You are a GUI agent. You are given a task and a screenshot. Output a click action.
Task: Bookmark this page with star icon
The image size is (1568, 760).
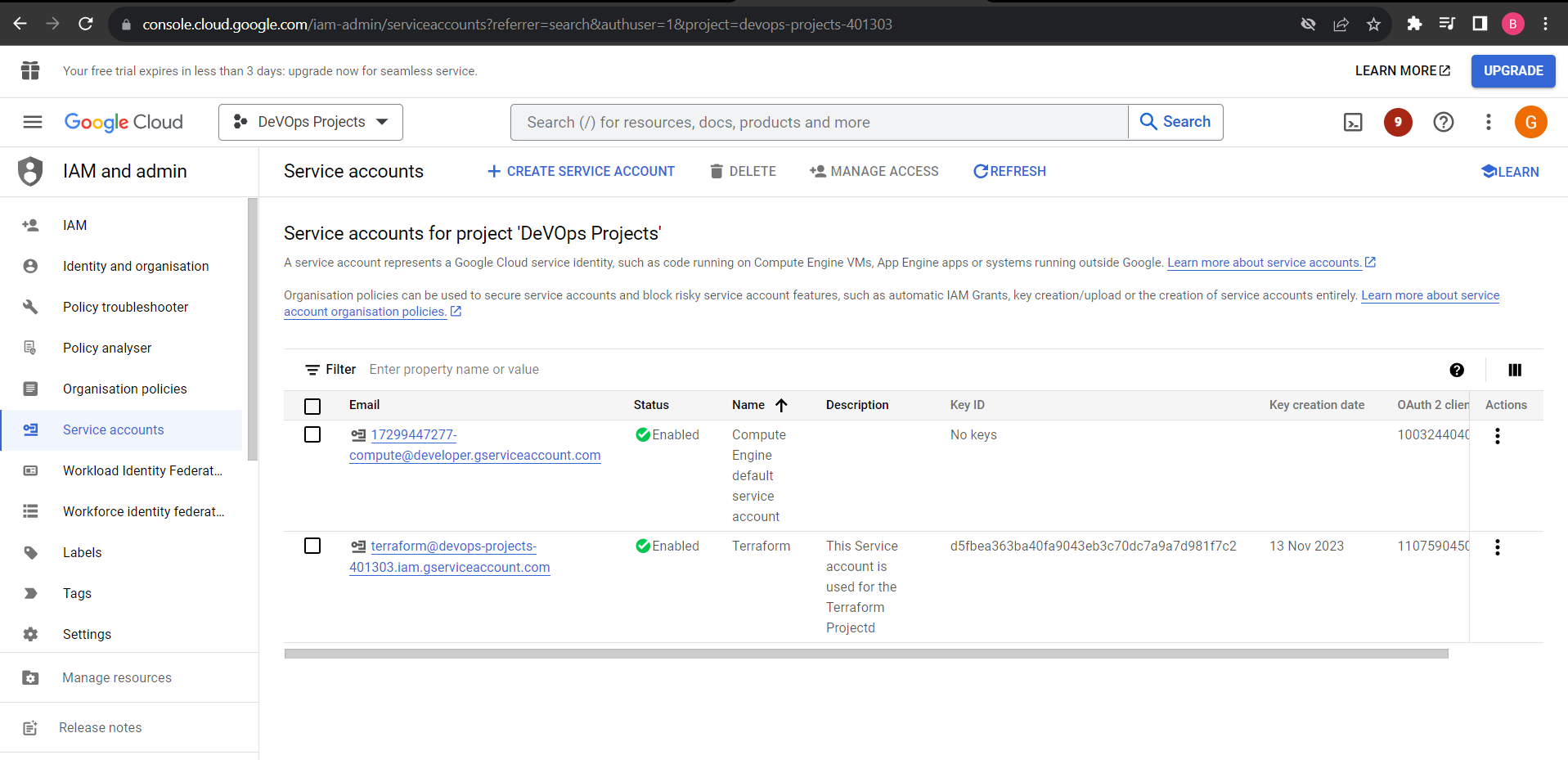coord(1373,25)
